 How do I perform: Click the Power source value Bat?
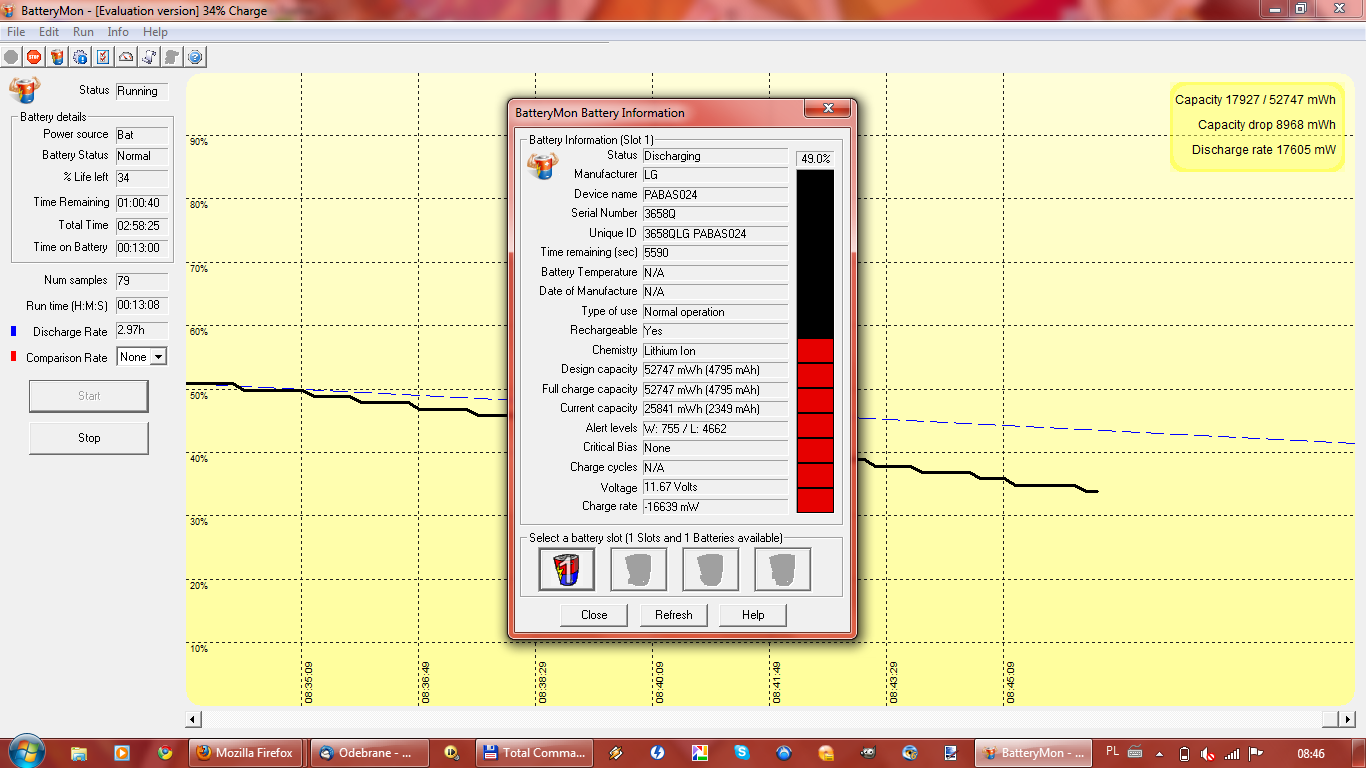pos(142,135)
